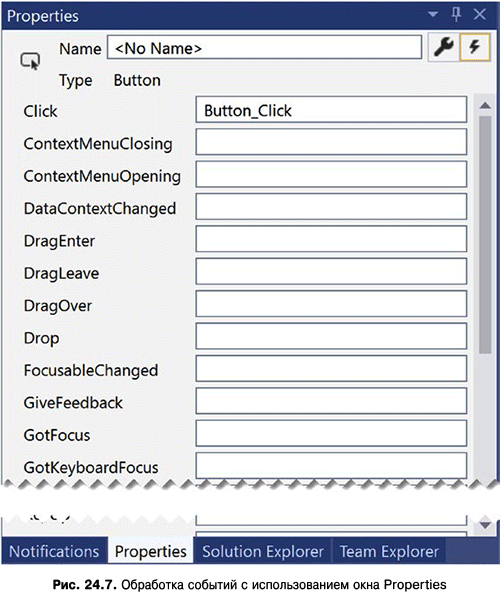Viewport: 500px width, 602px height.
Task: Click the Name field showing <No Name>
Action: 264,48
